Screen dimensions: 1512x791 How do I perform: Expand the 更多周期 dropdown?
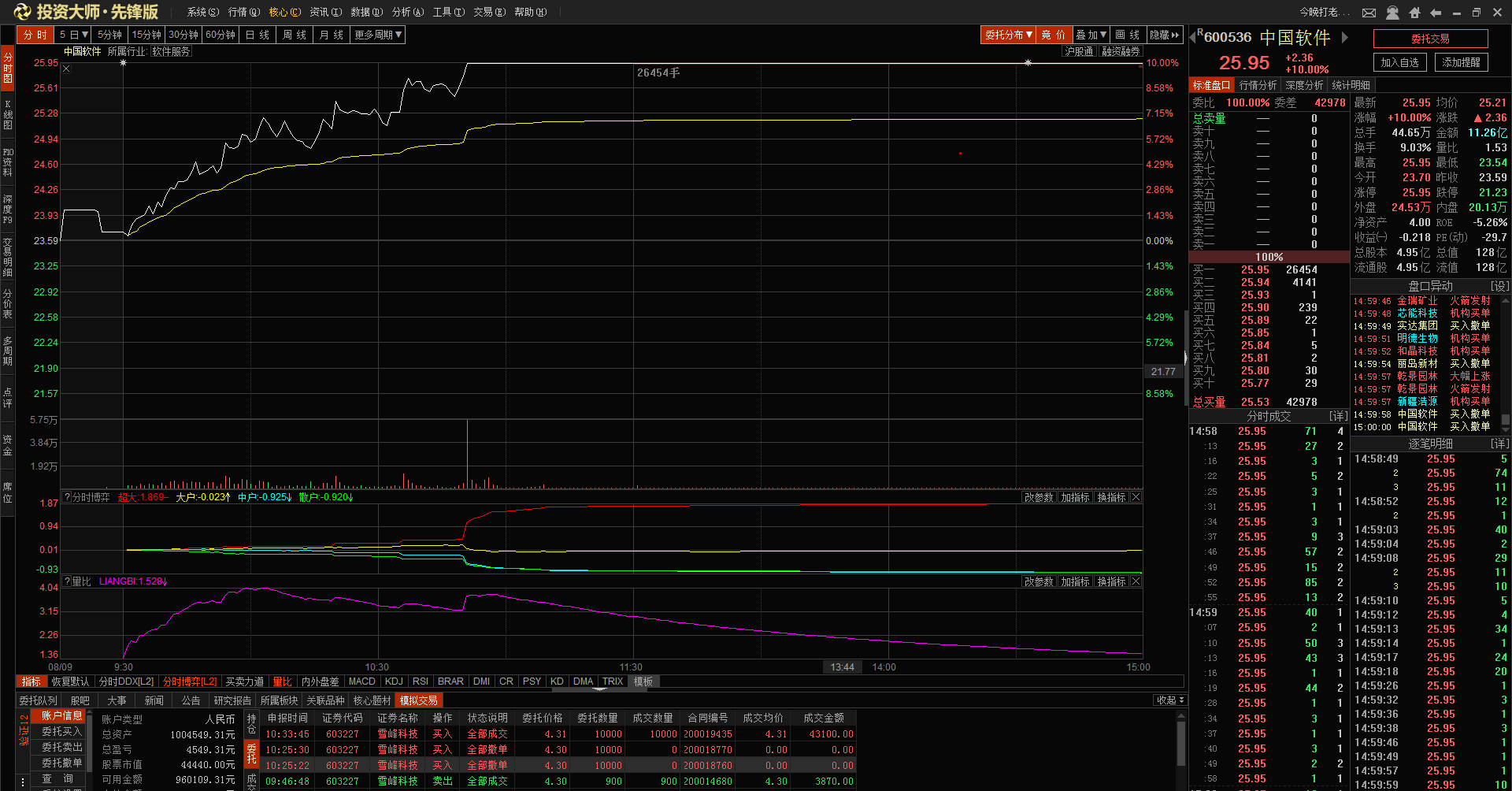(378, 35)
